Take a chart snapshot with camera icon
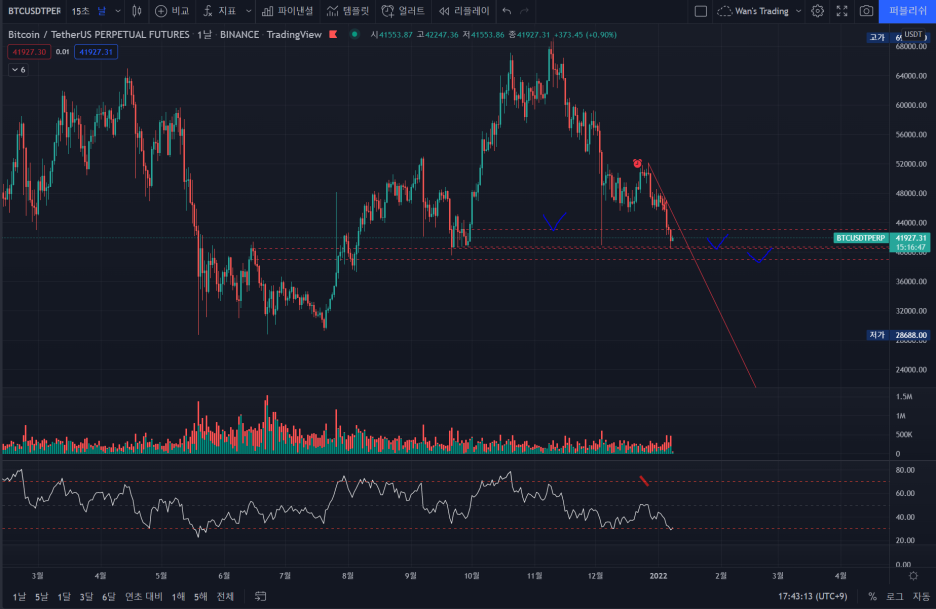936x609 pixels. pyautogui.click(x=866, y=11)
